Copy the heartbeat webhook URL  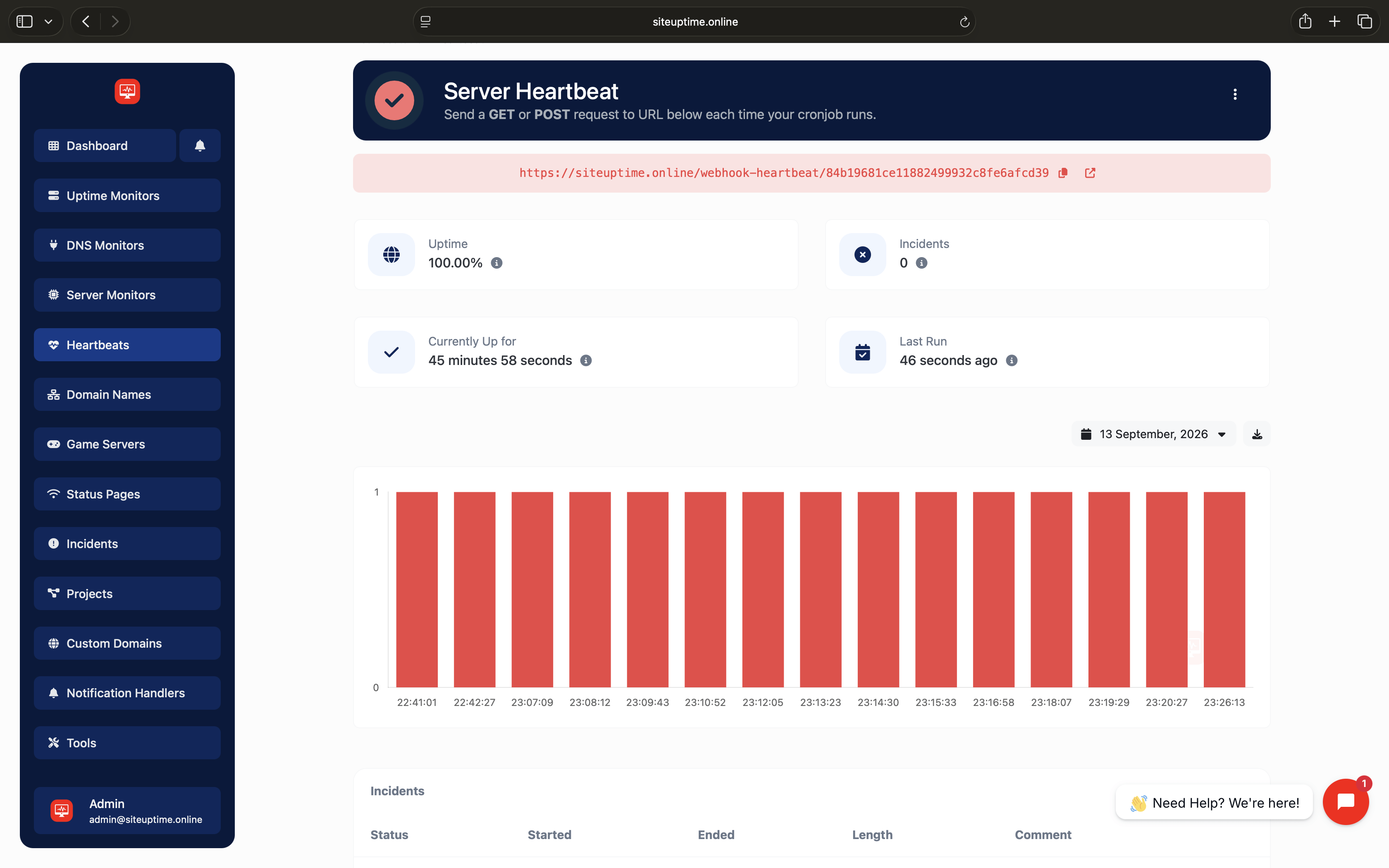click(1063, 173)
